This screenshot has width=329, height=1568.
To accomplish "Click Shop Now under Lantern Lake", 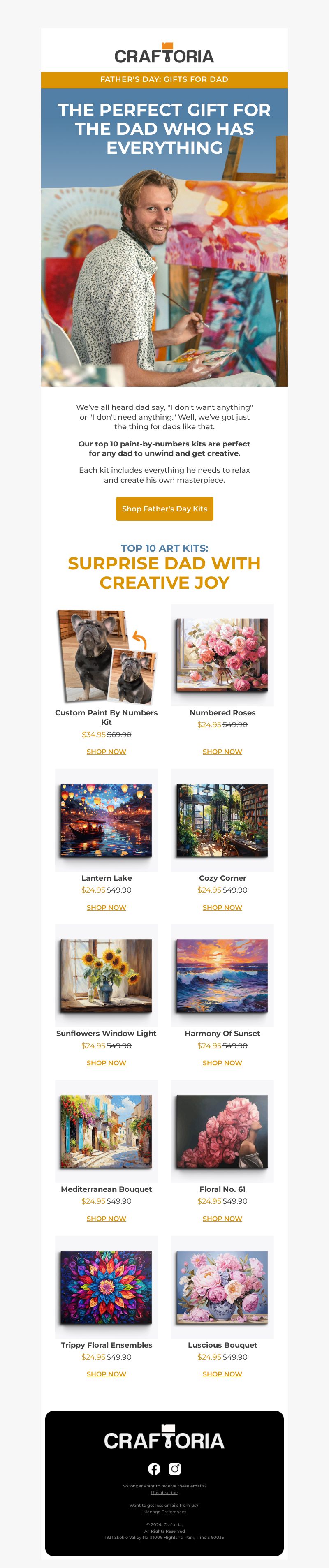I will click(x=107, y=908).
